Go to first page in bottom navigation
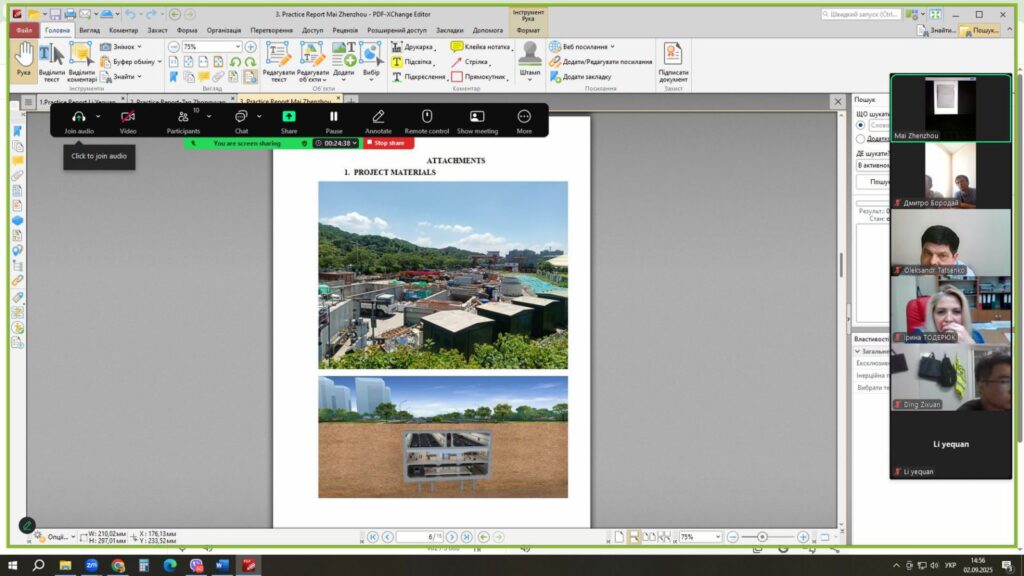 point(372,537)
